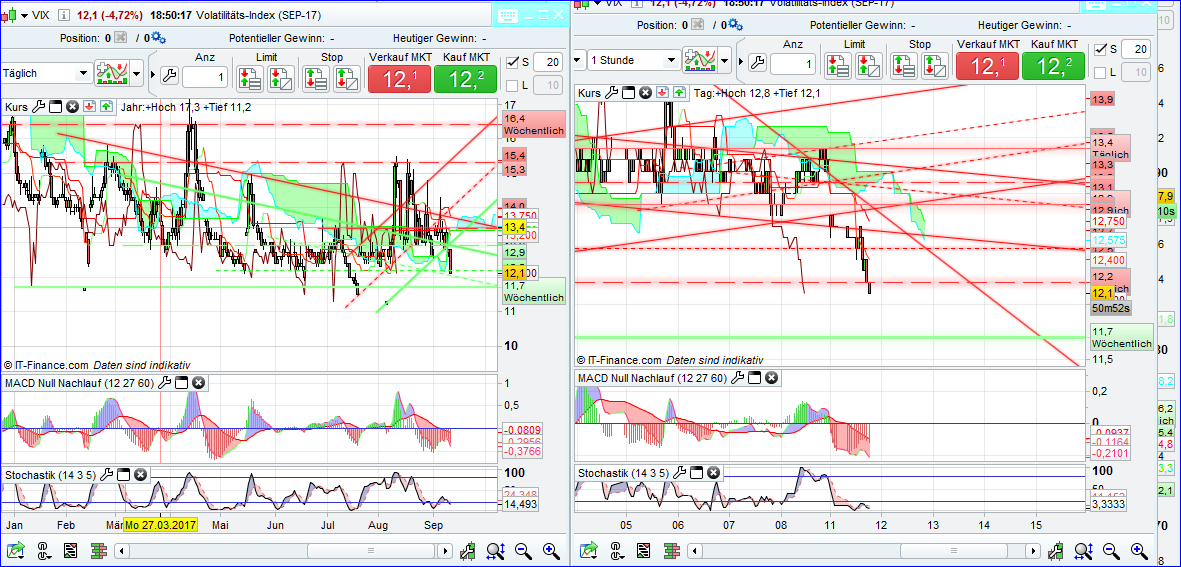Image resolution: width=1181 pixels, height=567 pixels.
Task: Open info icon beside VIX in left window
Action: pos(64,15)
